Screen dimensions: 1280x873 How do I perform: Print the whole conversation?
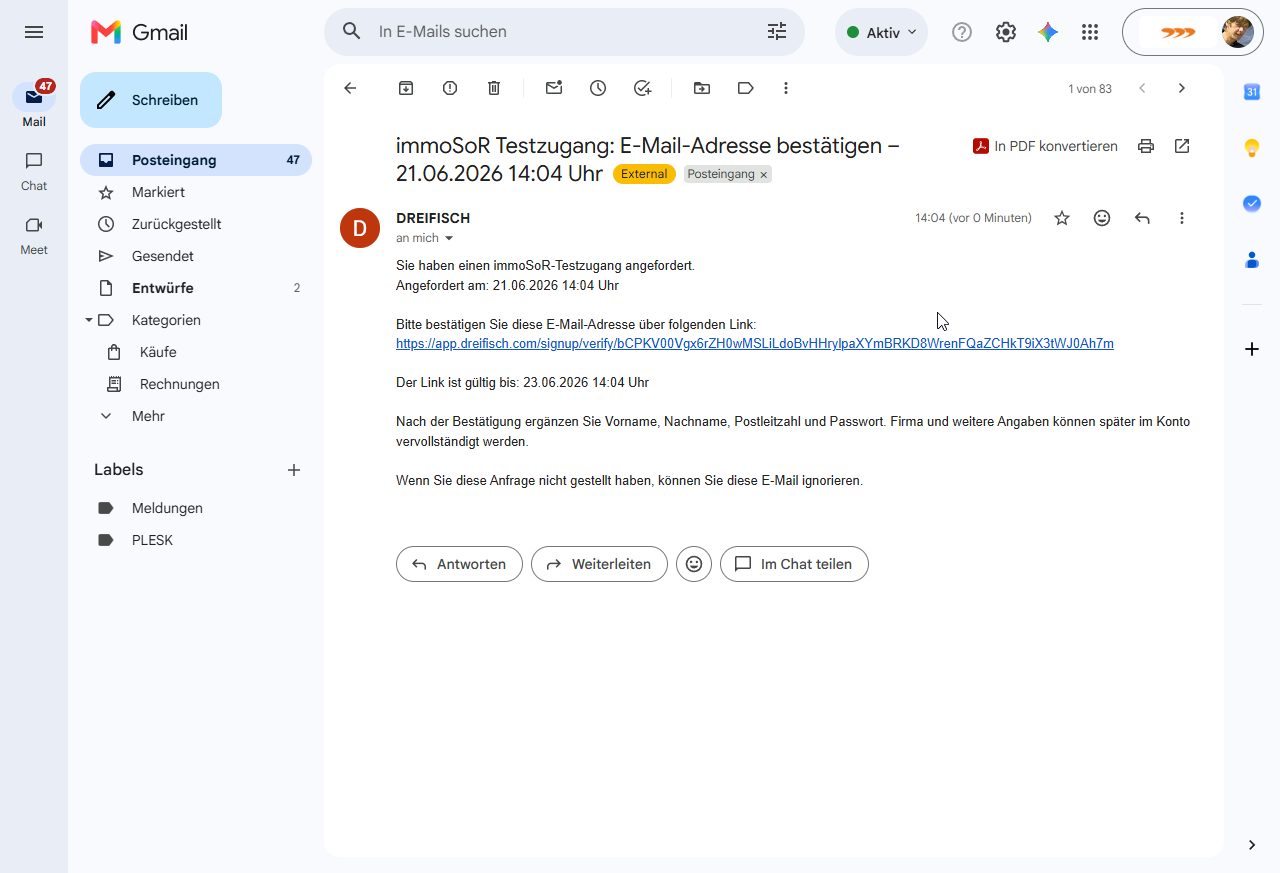click(1146, 146)
